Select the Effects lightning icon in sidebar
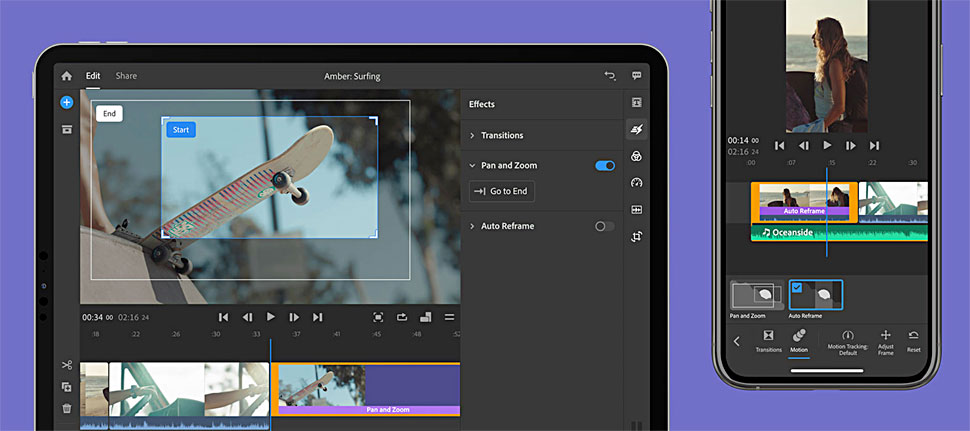This screenshot has height=431, width=970. coord(636,129)
